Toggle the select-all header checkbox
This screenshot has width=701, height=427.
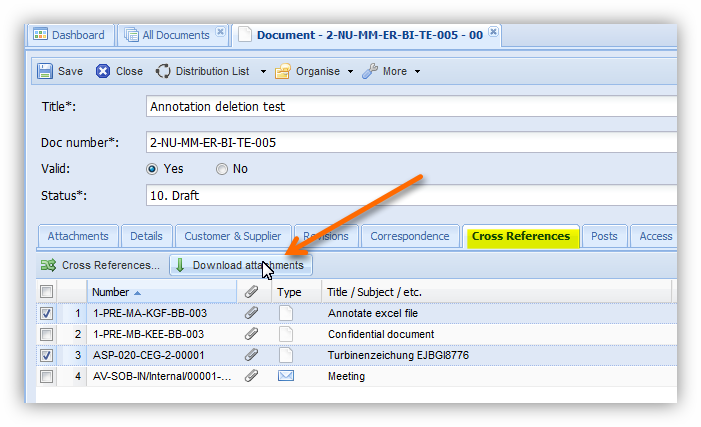[x=46, y=292]
